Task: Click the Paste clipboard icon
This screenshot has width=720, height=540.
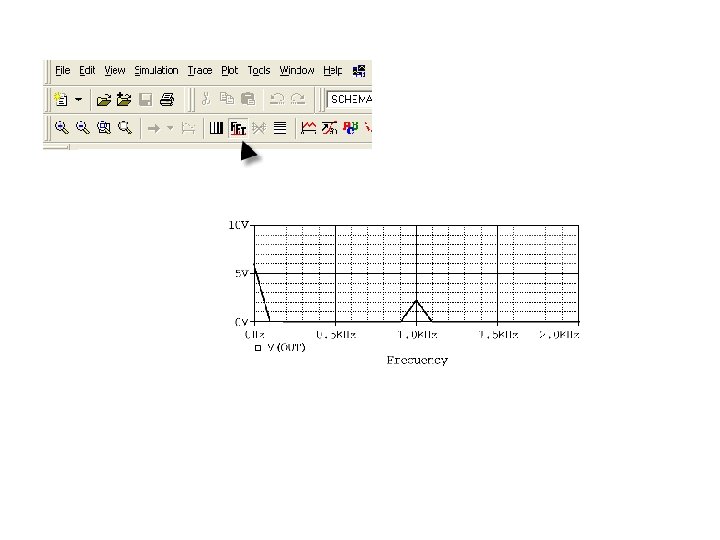Action: [248, 99]
